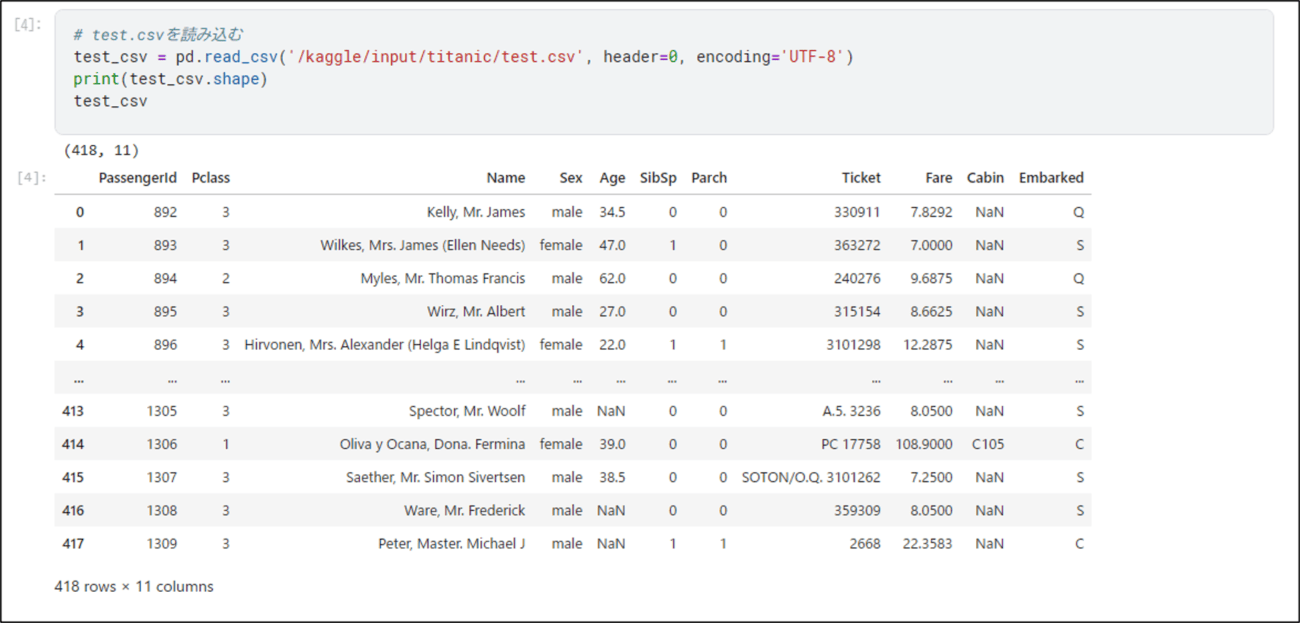Select the Pclass column header
This screenshot has height=623, width=1300.
click(211, 178)
